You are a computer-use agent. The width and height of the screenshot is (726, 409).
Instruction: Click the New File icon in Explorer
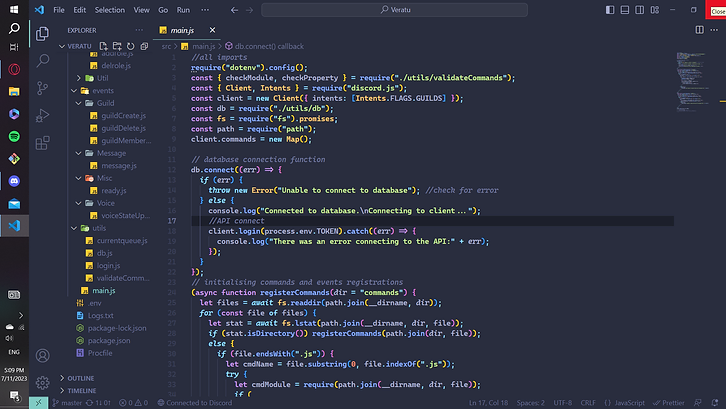coord(104,46)
